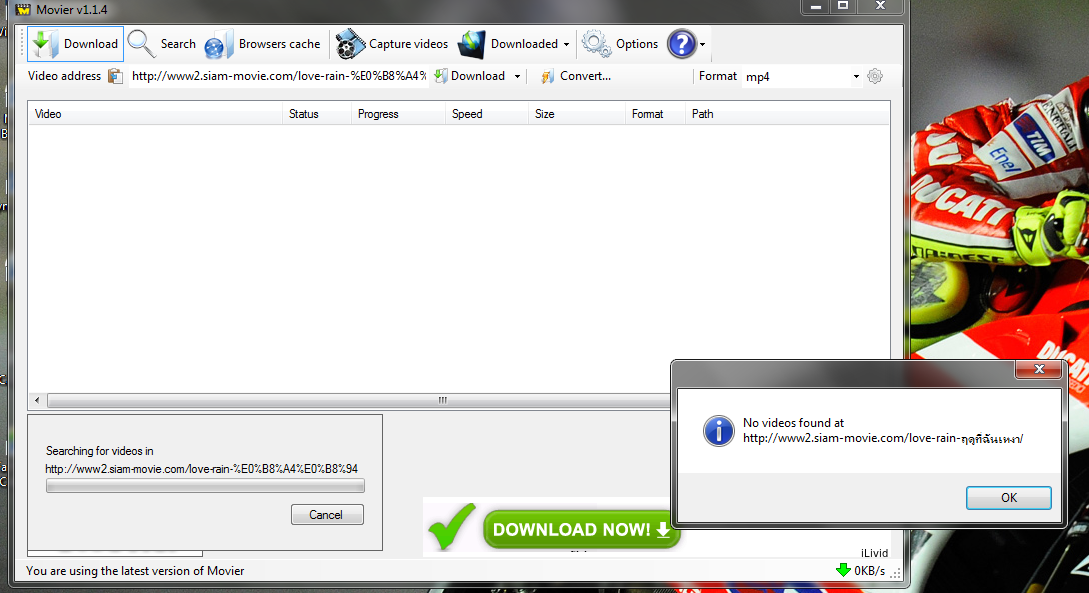Open Options settings
The image size is (1089, 593).
tap(620, 44)
